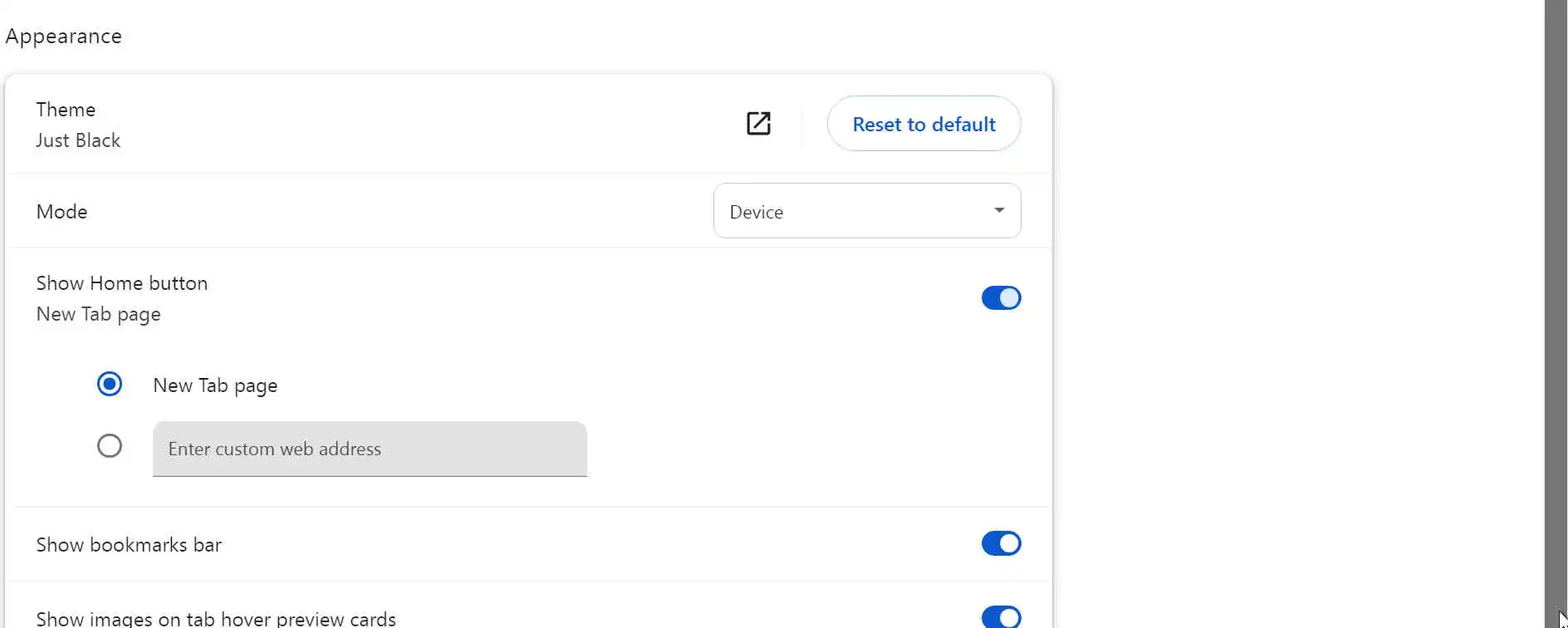This screenshot has width=1568, height=628.
Task: Click the vertical scrollbar on the right edge
Action: tap(1555, 314)
